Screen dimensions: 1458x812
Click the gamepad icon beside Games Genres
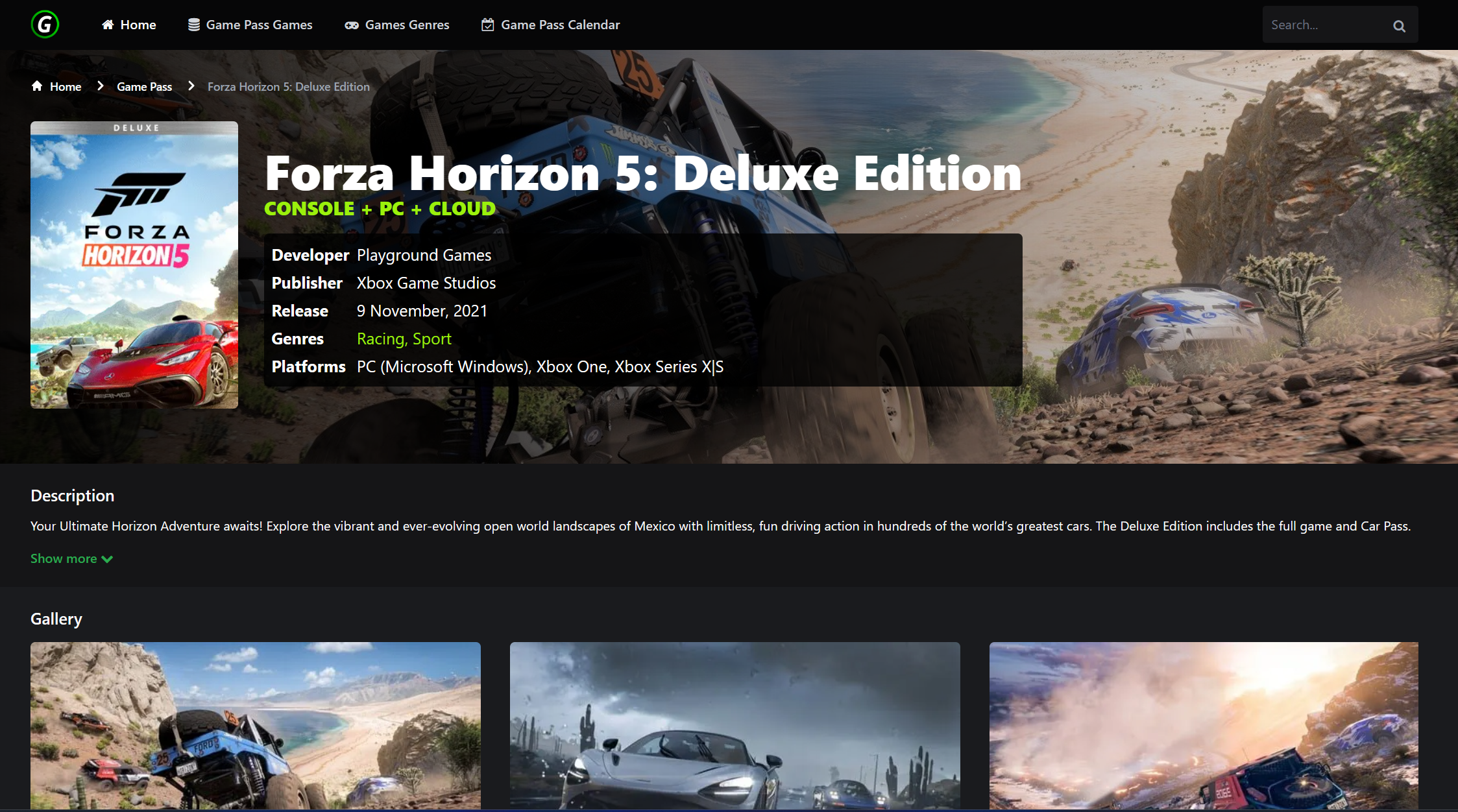pyautogui.click(x=352, y=25)
